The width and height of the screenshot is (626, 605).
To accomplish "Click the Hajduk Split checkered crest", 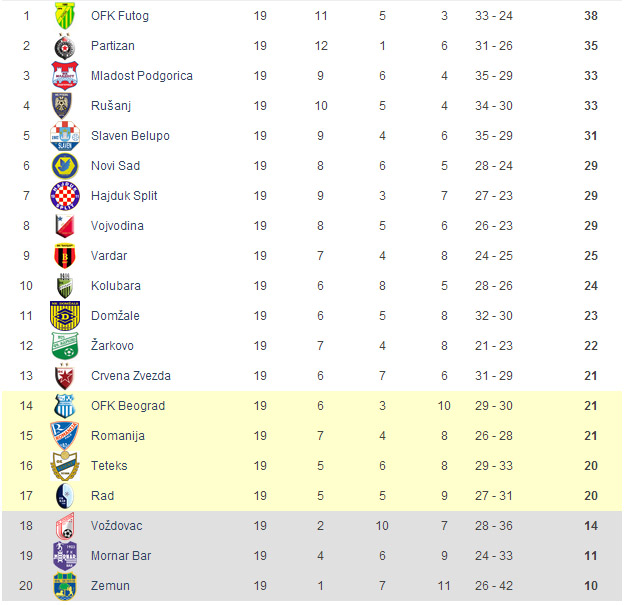I will [65, 196].
